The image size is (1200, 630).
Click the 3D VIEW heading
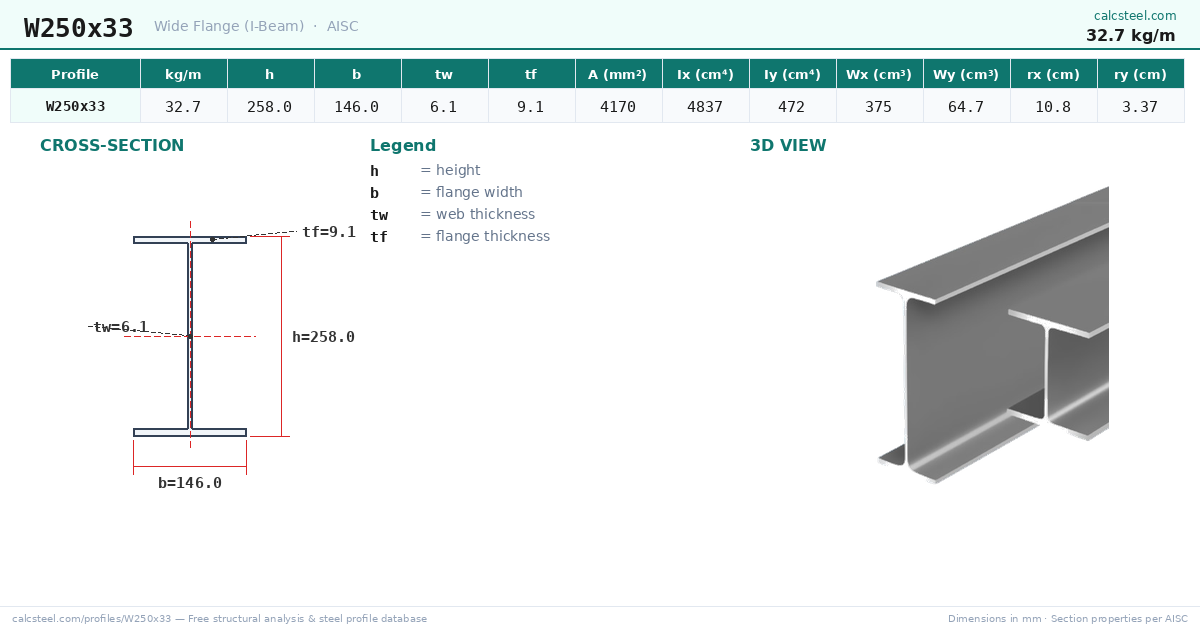click(x=788, y=146)
